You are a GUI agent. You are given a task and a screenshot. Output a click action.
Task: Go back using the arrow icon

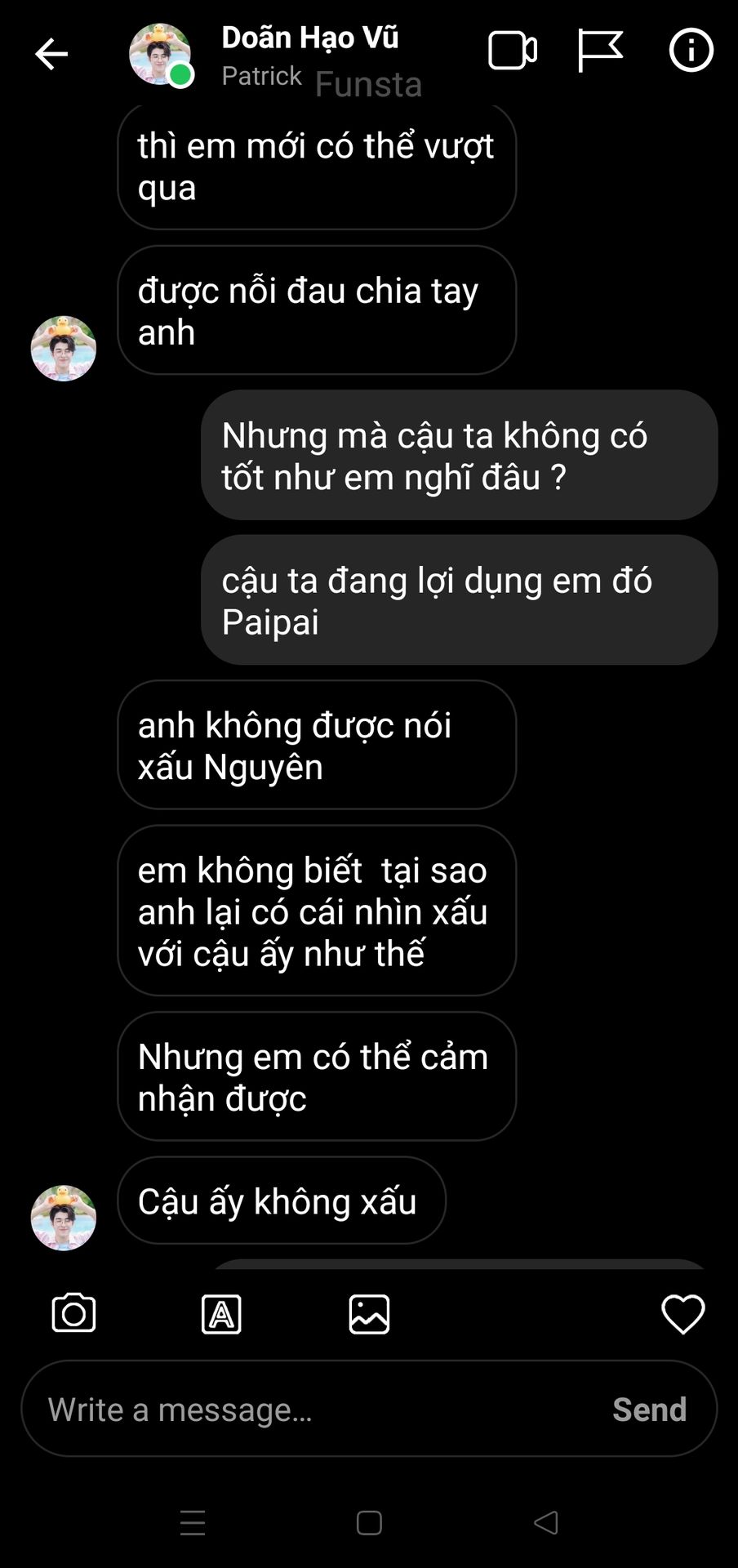[51, 54]
